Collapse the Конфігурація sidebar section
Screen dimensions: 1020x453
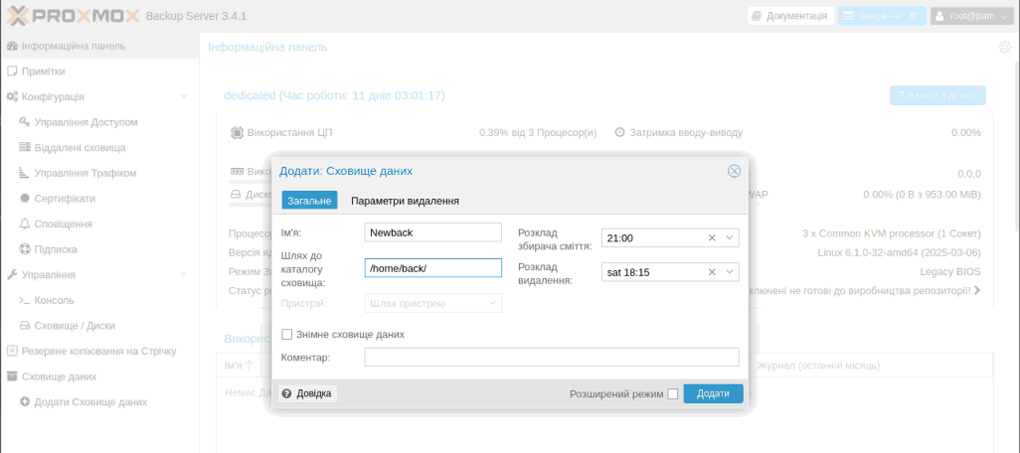tap(183, 97)
